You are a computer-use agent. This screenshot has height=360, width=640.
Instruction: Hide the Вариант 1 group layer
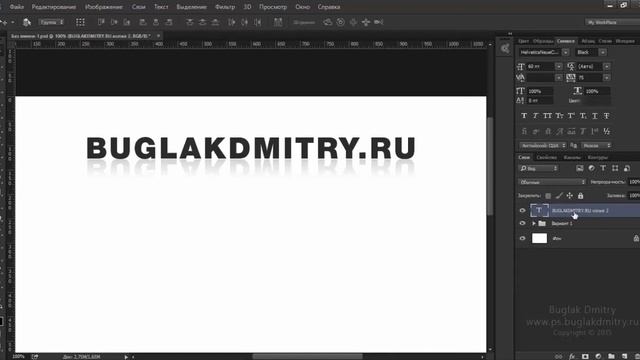(522, 223)
